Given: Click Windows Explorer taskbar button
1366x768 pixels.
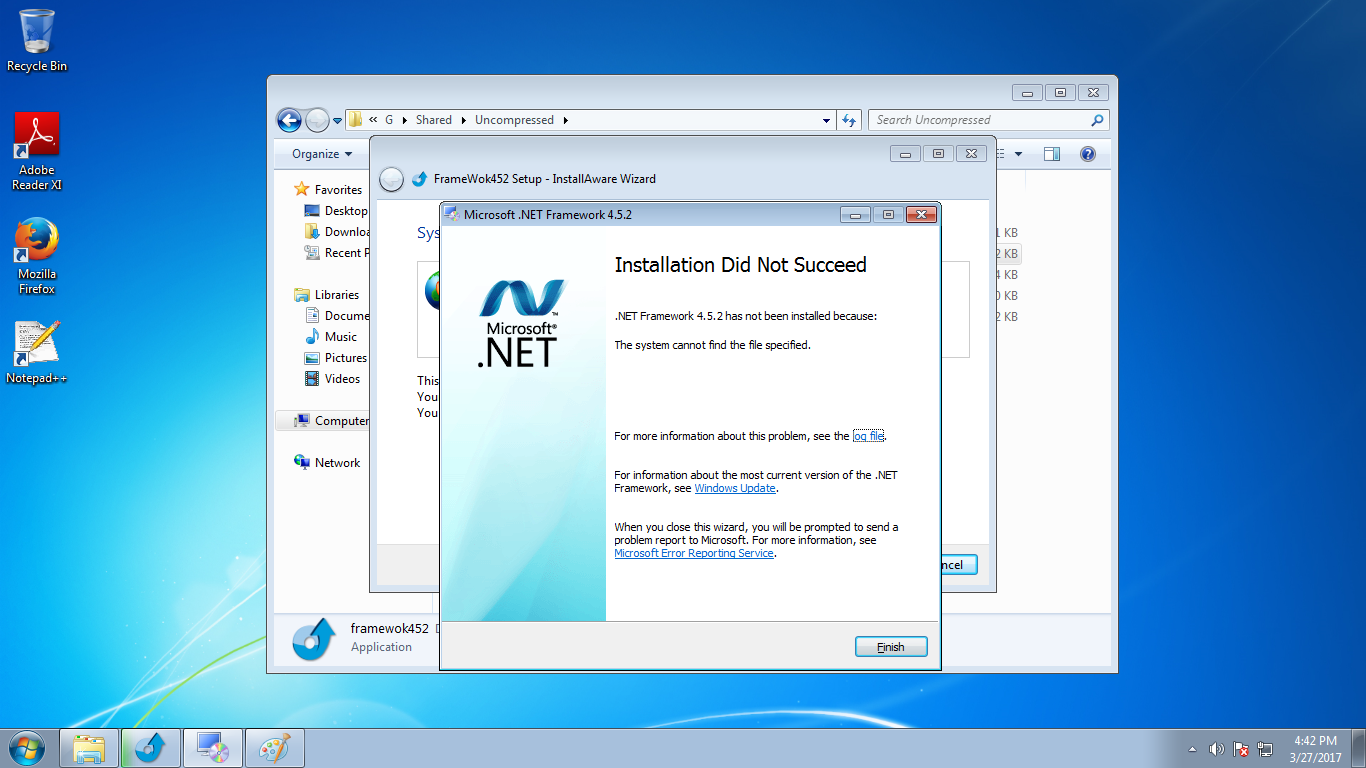Looking at the screenshot, I should [90, 748].
